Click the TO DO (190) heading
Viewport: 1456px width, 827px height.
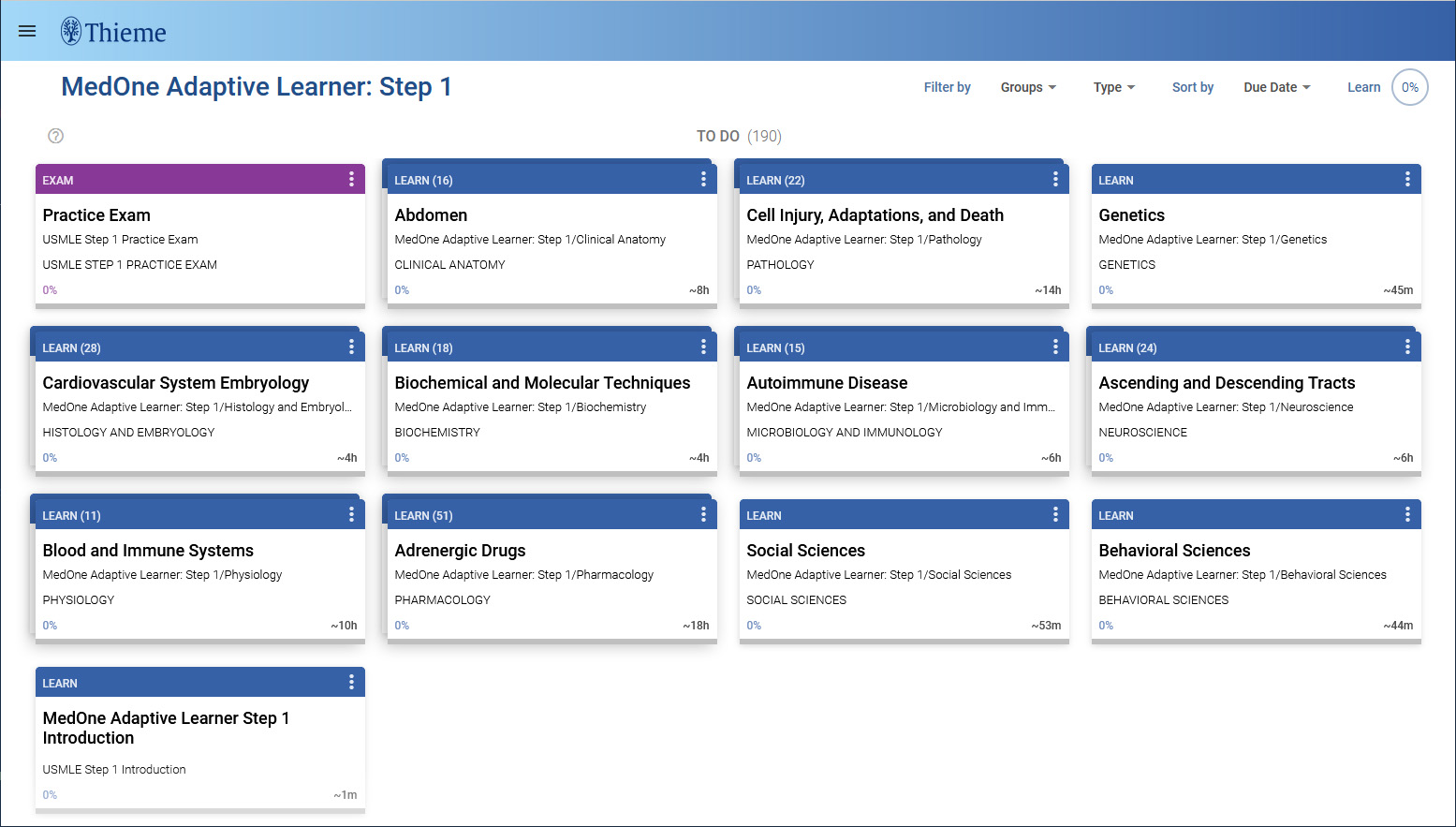pos(739,137)
